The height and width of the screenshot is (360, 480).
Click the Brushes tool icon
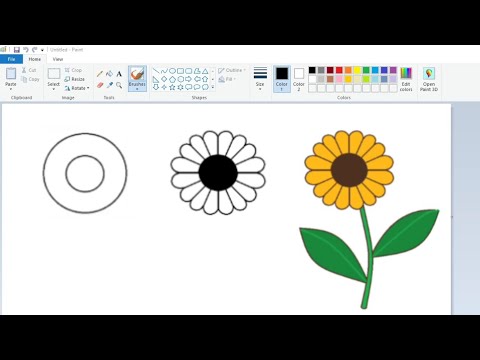137,73
